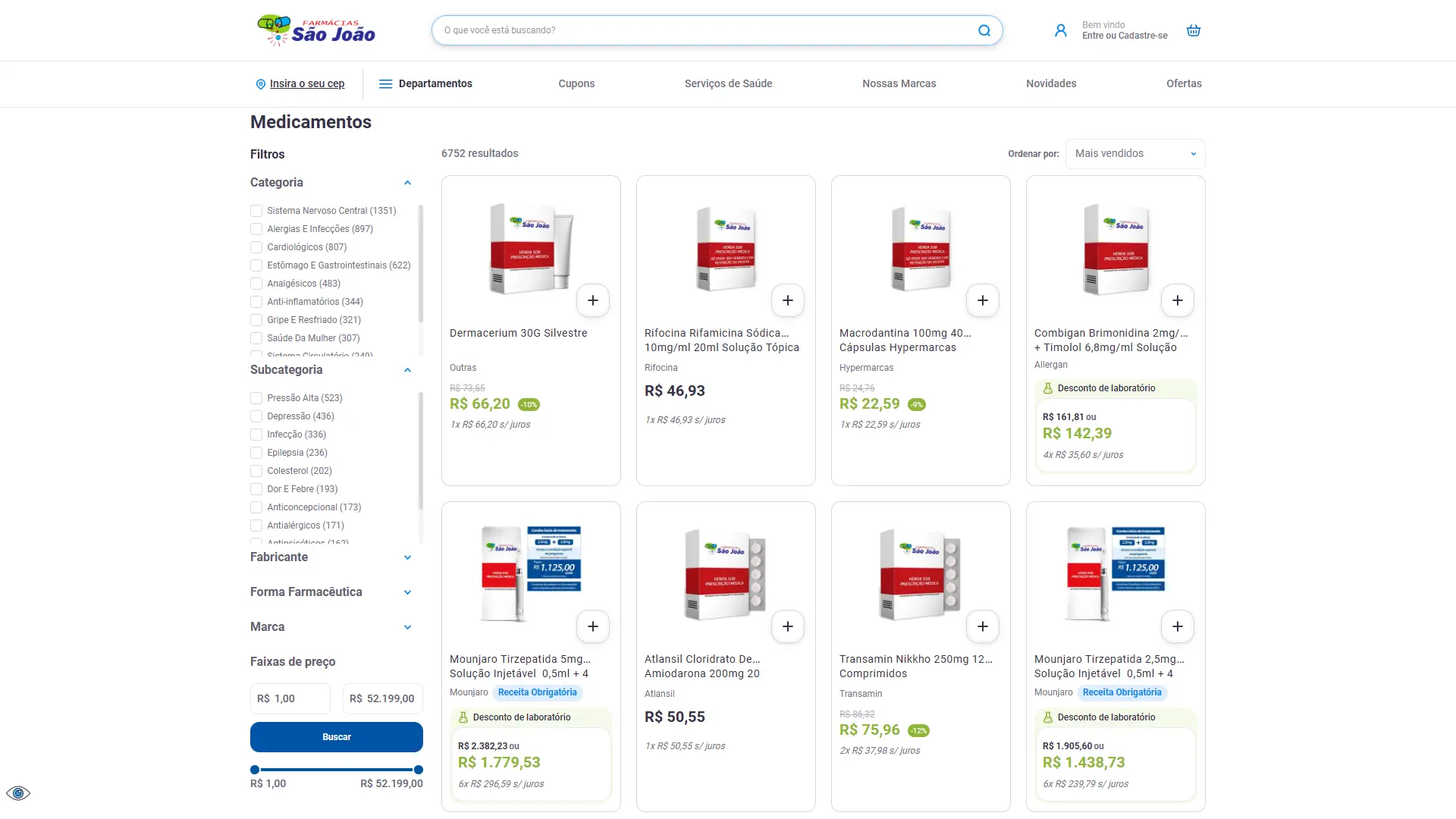Tick the Depressão subcategory checkbox

click(256, 416)
